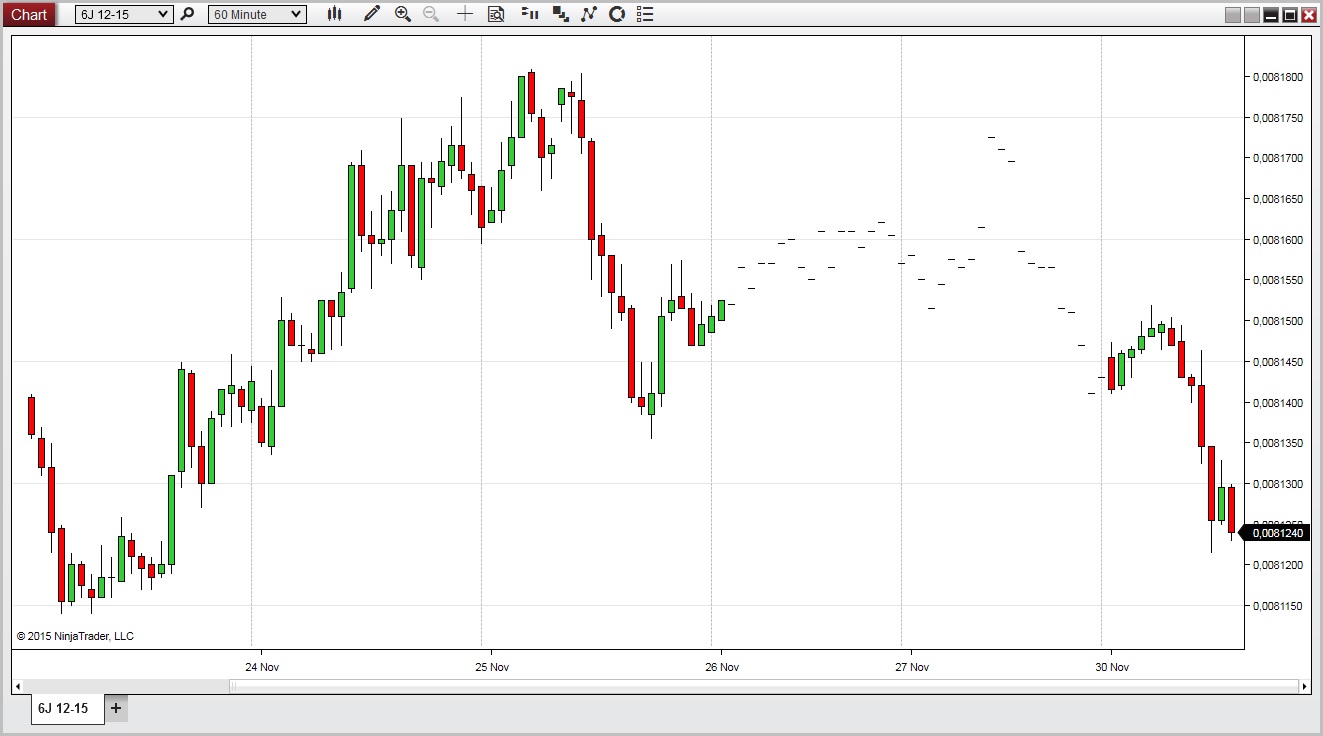Select the pencil drawing tools icon

click(x=372, y=14)
